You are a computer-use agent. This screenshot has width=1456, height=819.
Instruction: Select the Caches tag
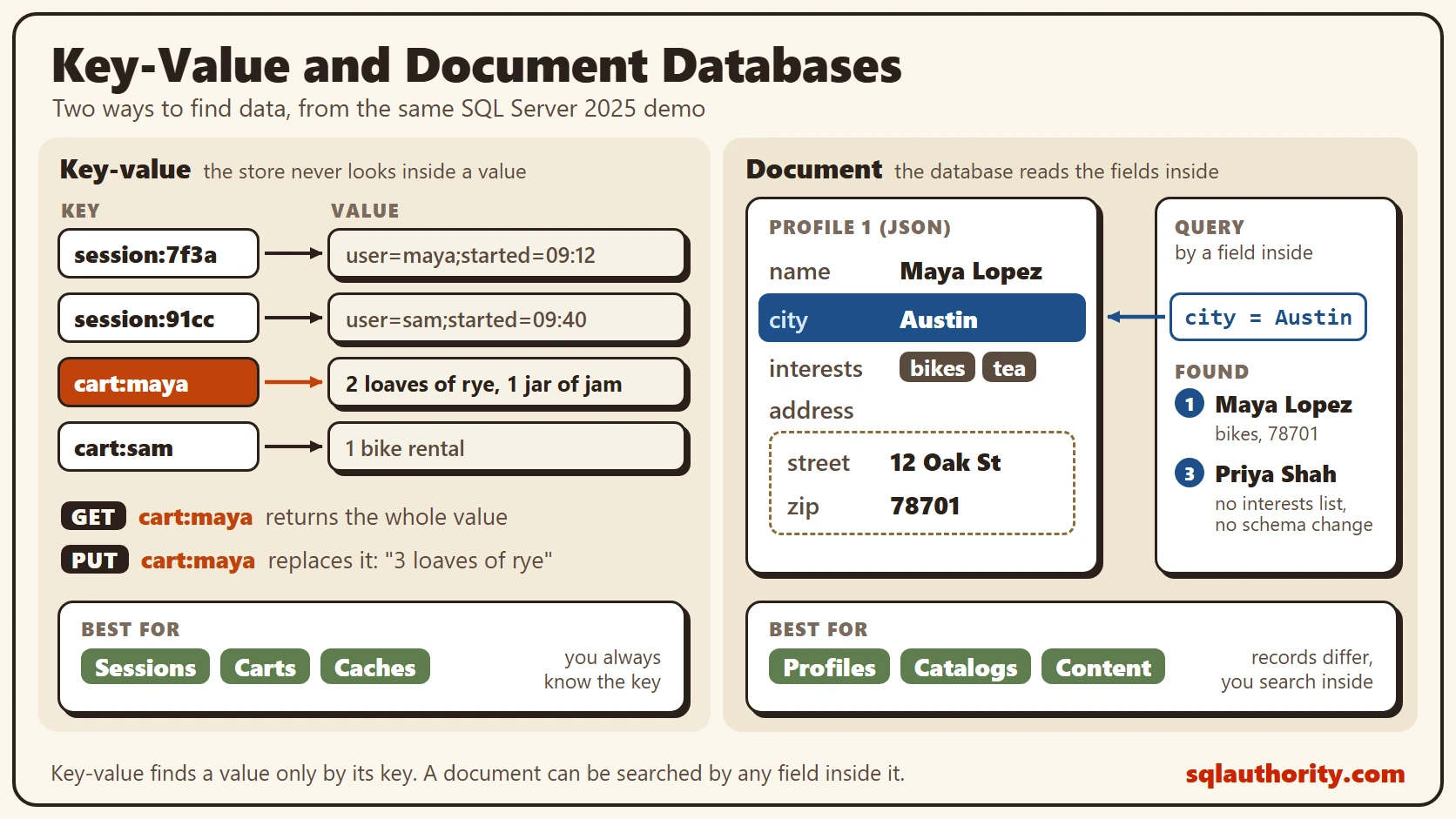375,667
